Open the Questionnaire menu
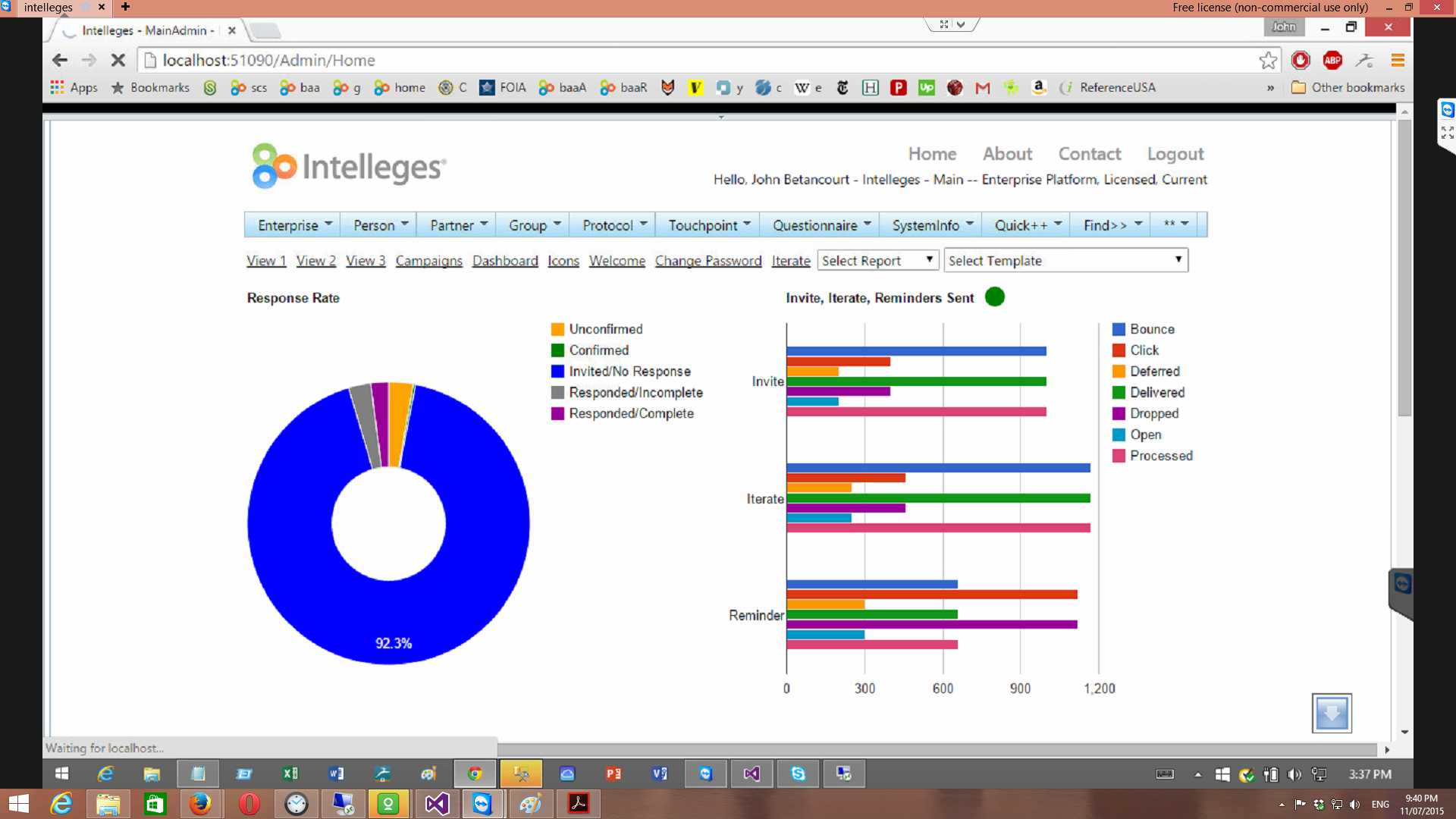The height and width of the screenshot is (819, 1456). [822, 225]
